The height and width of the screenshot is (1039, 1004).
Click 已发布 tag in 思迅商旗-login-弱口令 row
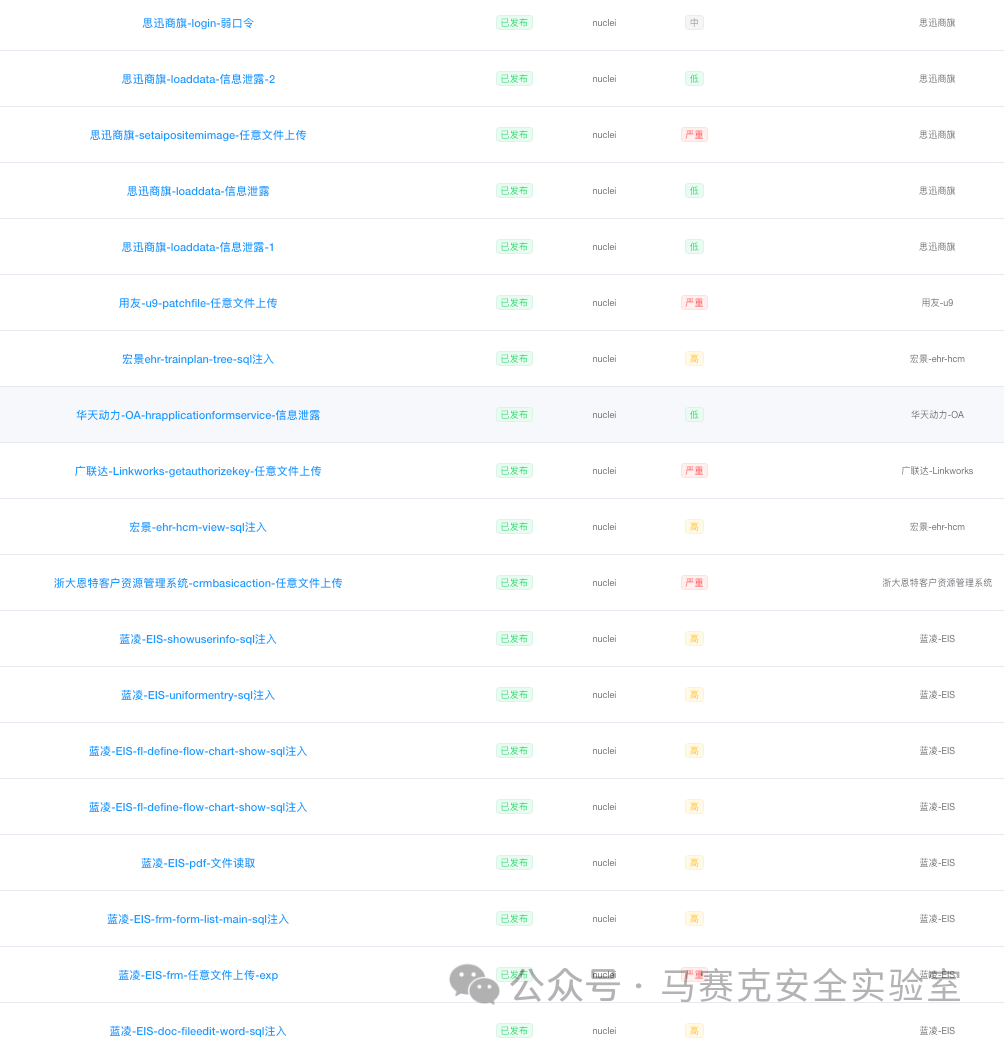coord(514,23)
